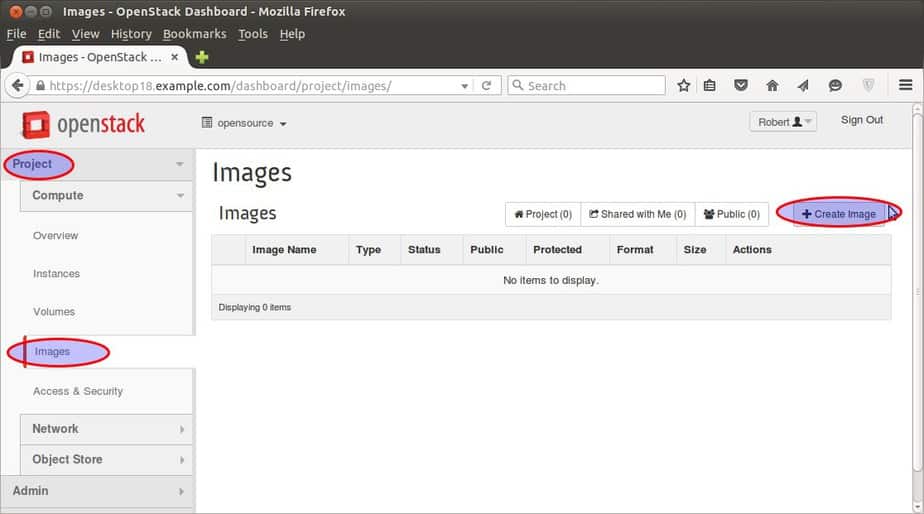The height and width of the screenshot is (514, 924).
Task: Click the Pocket save icon
Action: pos(741,85)
